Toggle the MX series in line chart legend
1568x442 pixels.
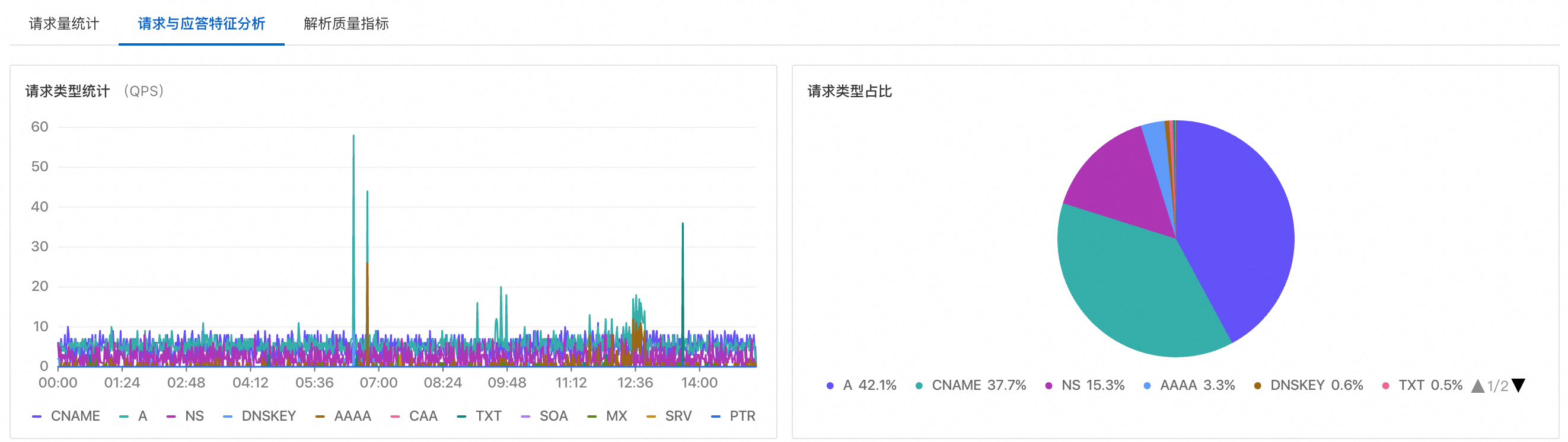coord(607,417)
